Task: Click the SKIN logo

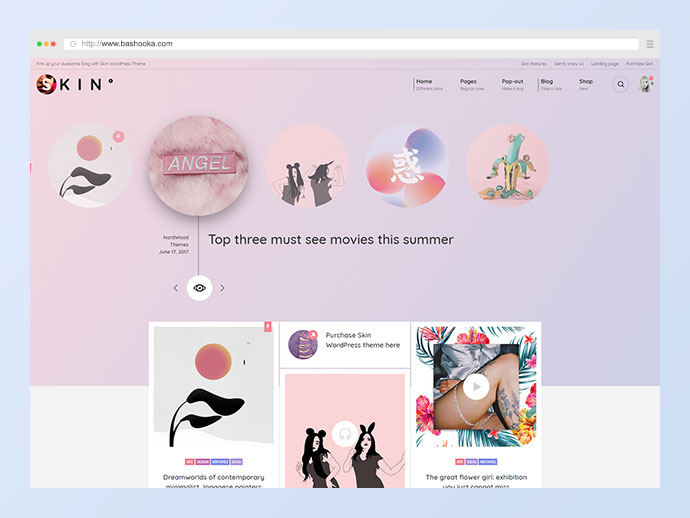Action: pyautogui.click(x=75, y=84)
